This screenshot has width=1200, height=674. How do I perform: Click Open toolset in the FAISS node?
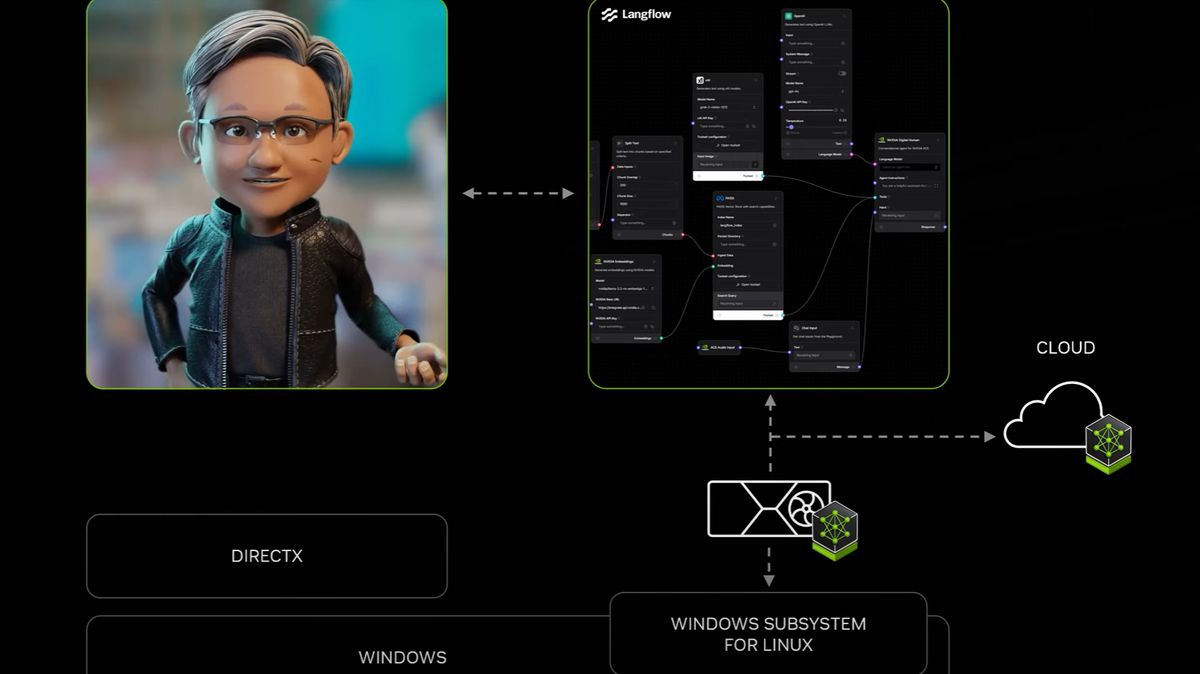pos(749,284)
